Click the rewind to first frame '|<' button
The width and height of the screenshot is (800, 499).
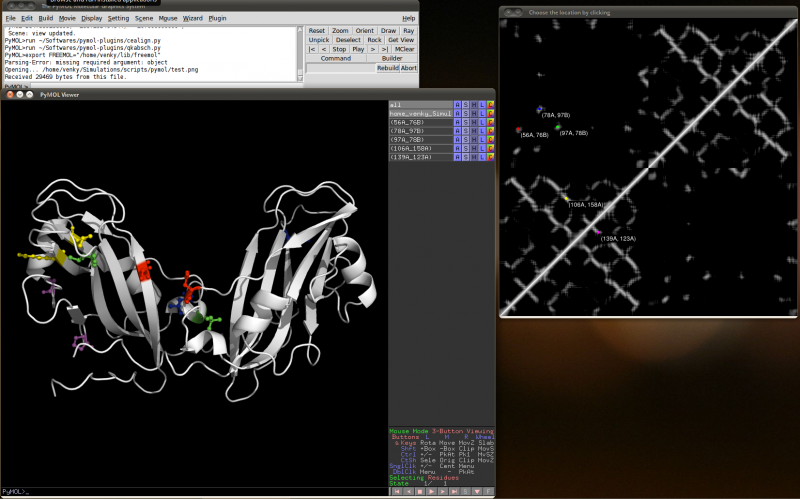point(313,48)
